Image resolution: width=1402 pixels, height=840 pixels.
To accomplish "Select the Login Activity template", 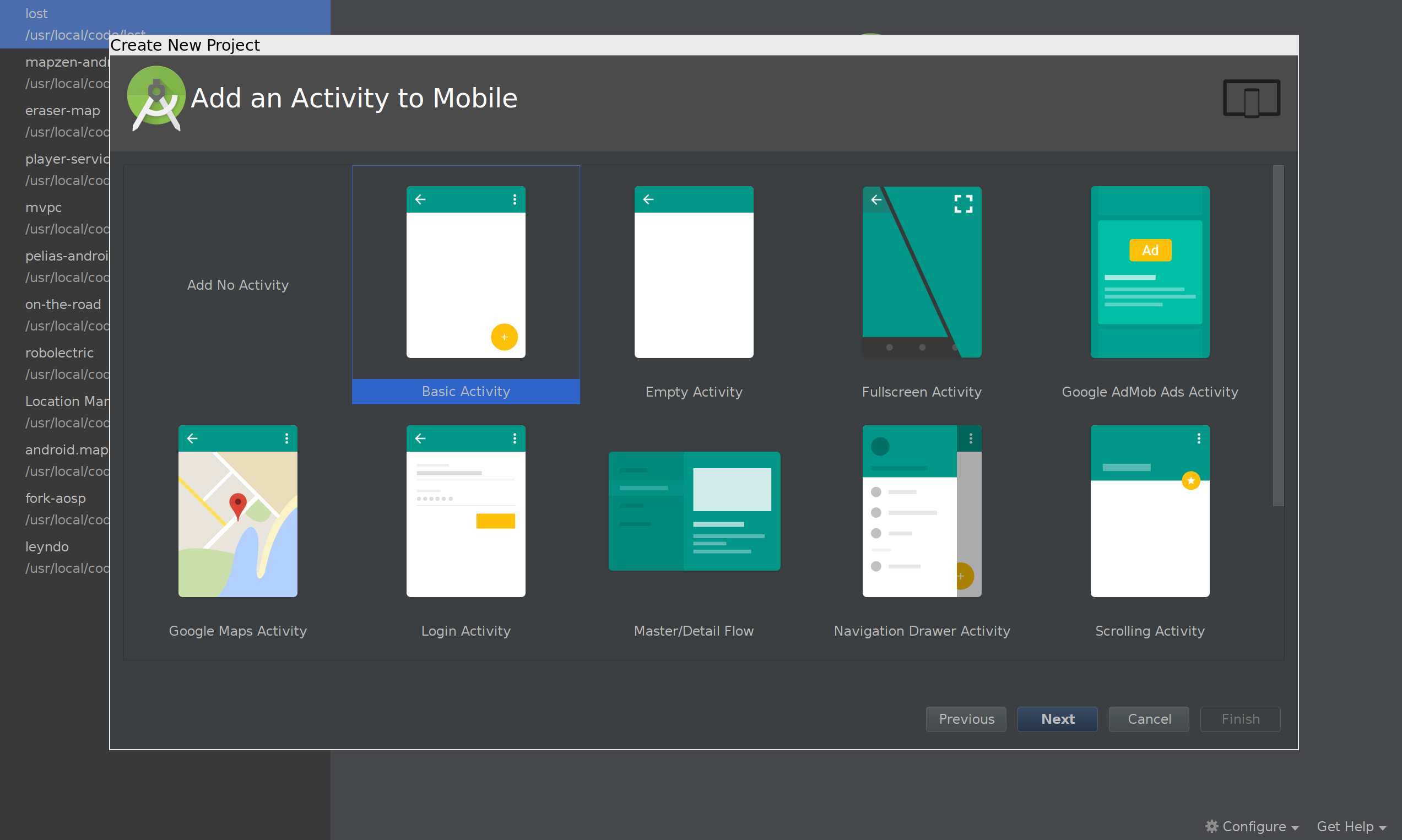I will click(465, 511).
